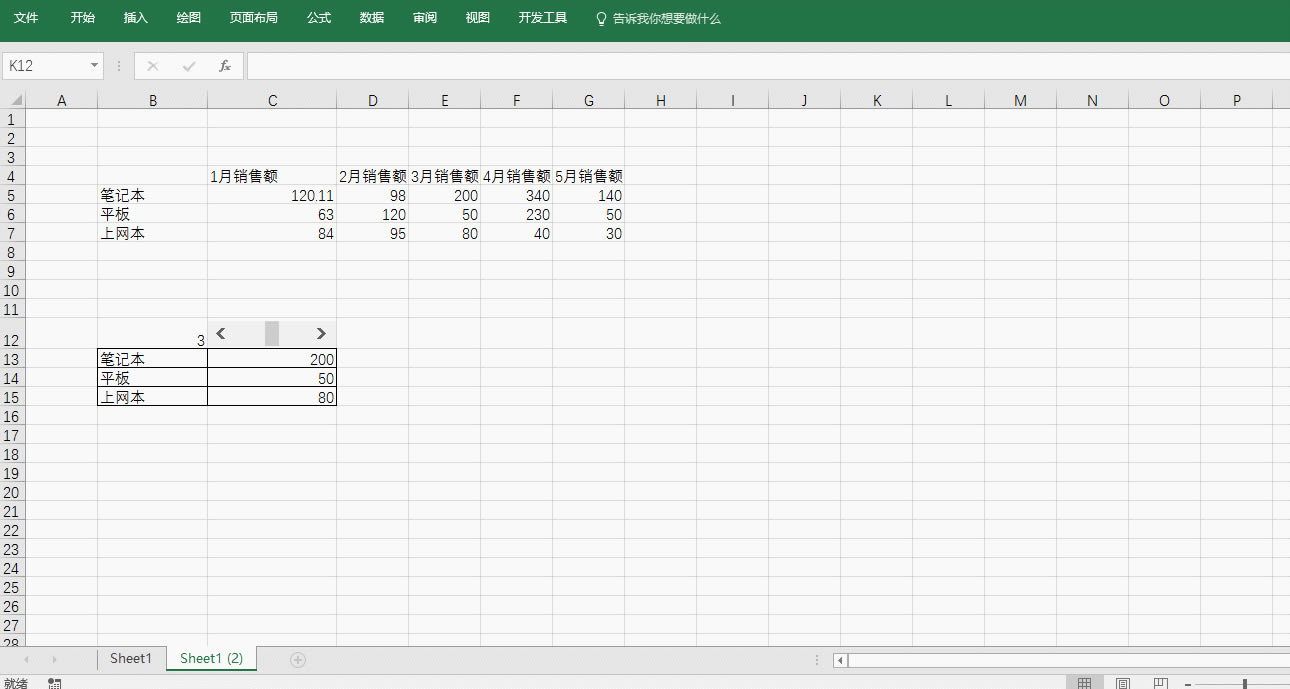Select the 上网本 cell in row 15
The image size is (1290, 689).
152,397
